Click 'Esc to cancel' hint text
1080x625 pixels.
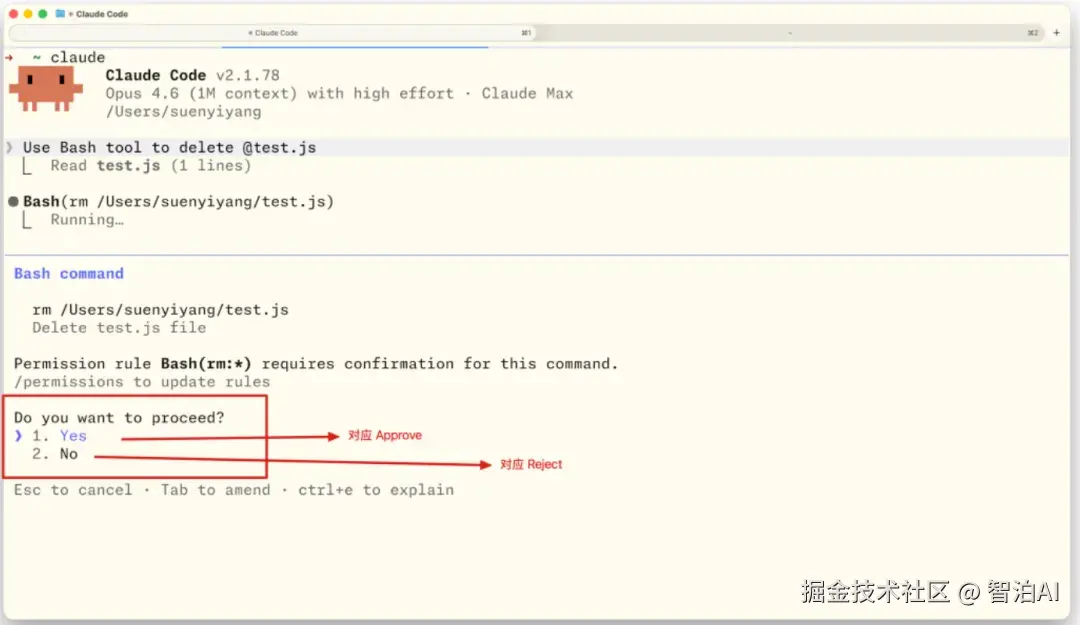click(x=72, y=490)
